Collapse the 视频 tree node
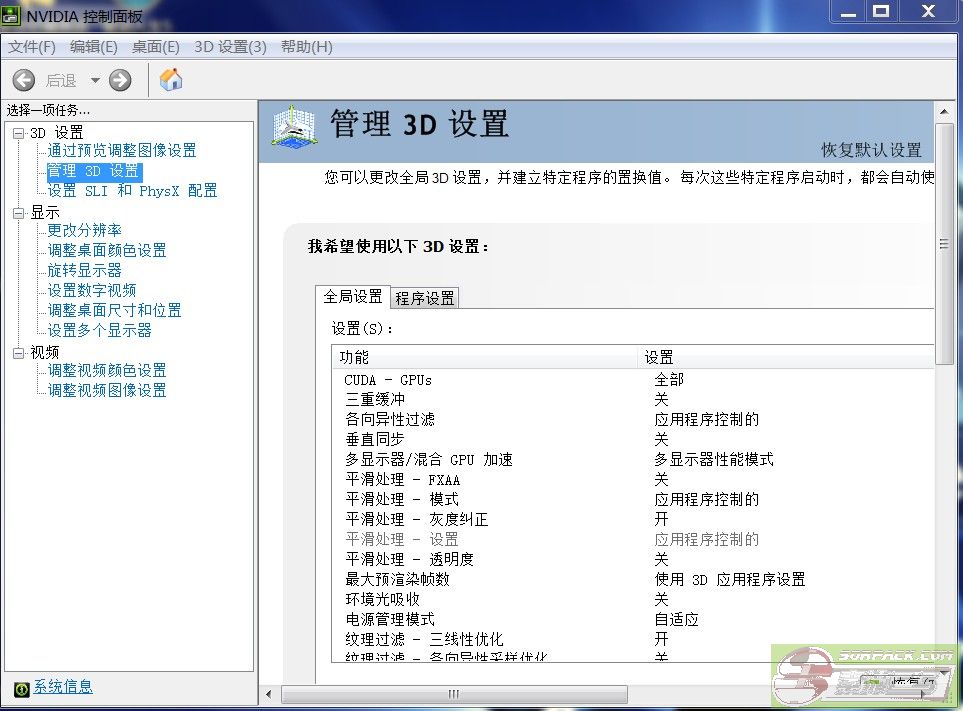Screen dimensions: 963x711 pyautogui.click(x=18, y=353)
